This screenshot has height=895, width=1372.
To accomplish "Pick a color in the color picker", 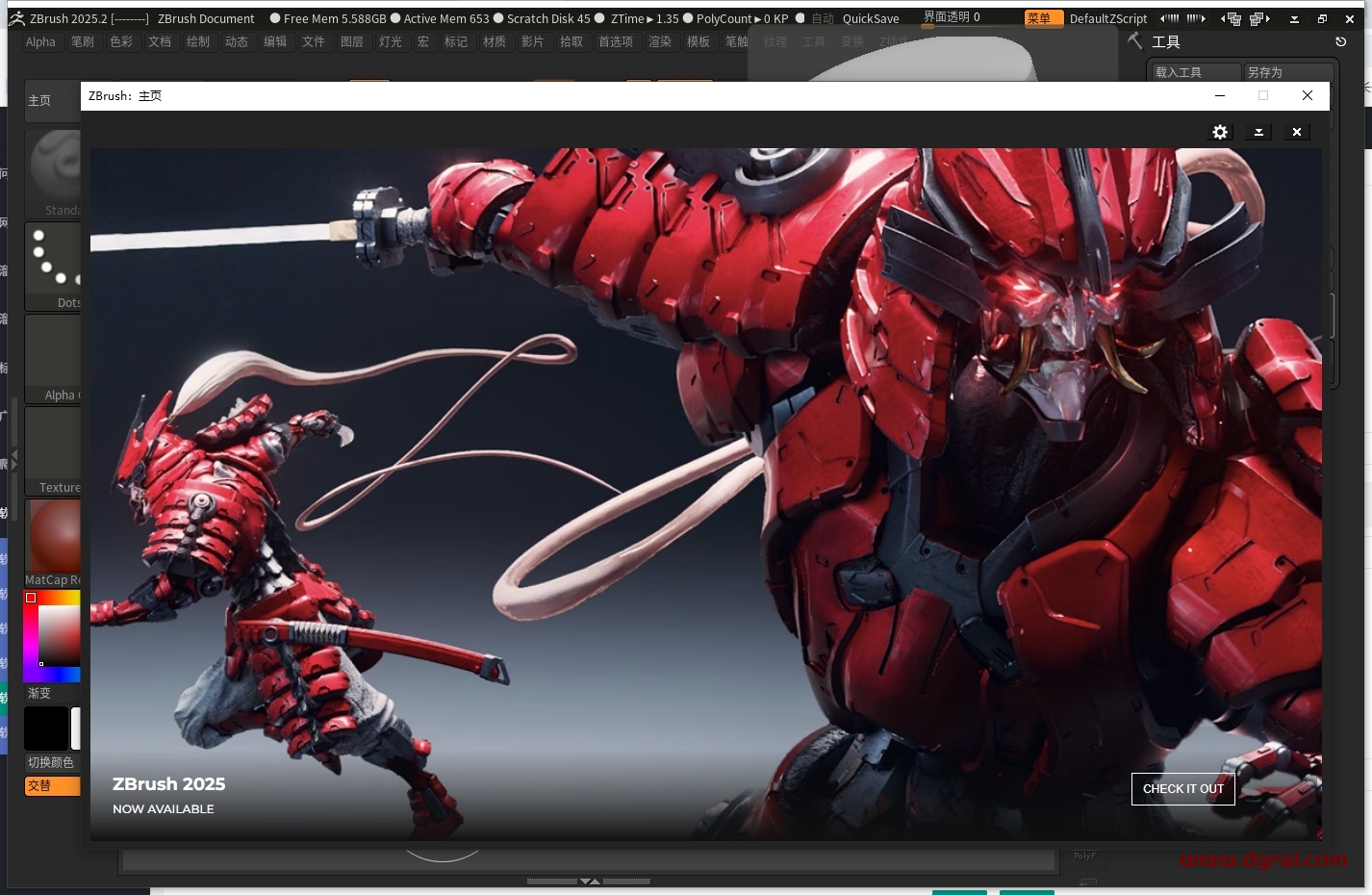I will [x=53, y=637].
